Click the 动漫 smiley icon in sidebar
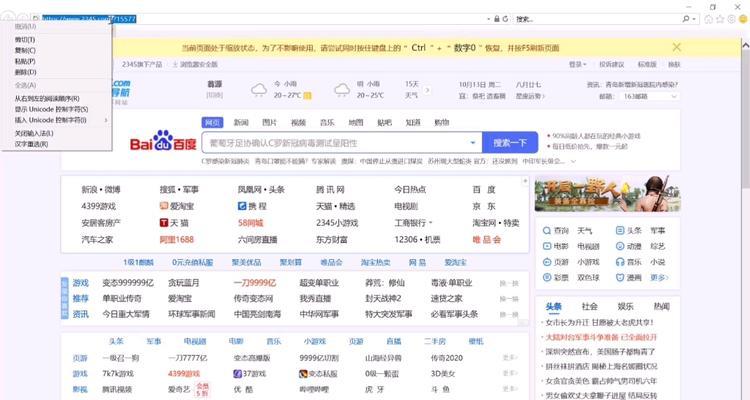Screen dimensions: 750x400 tap(620, 246)
